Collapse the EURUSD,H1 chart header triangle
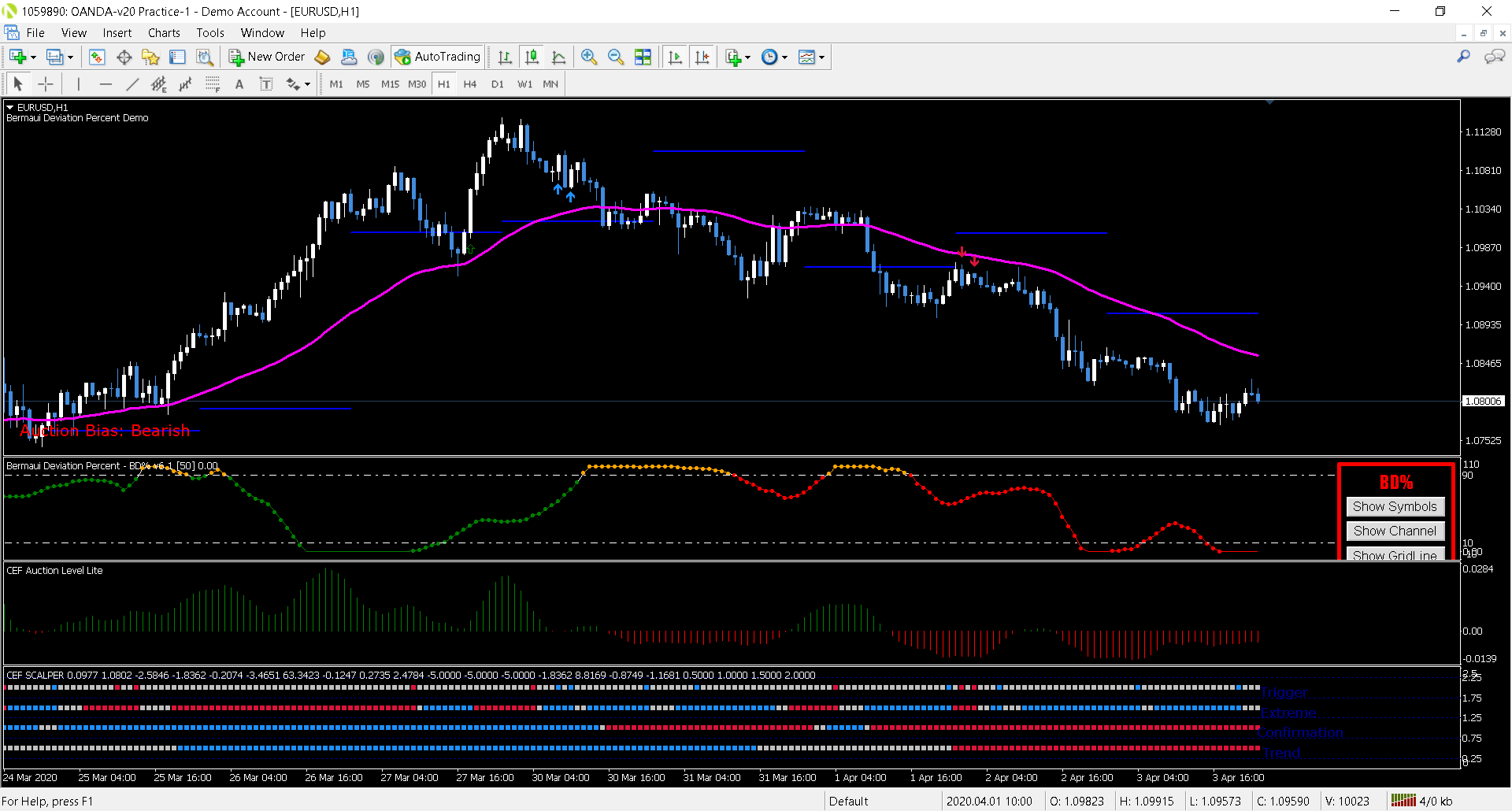The height and width of the screenshot is (811, 1512). click(10, 107)
